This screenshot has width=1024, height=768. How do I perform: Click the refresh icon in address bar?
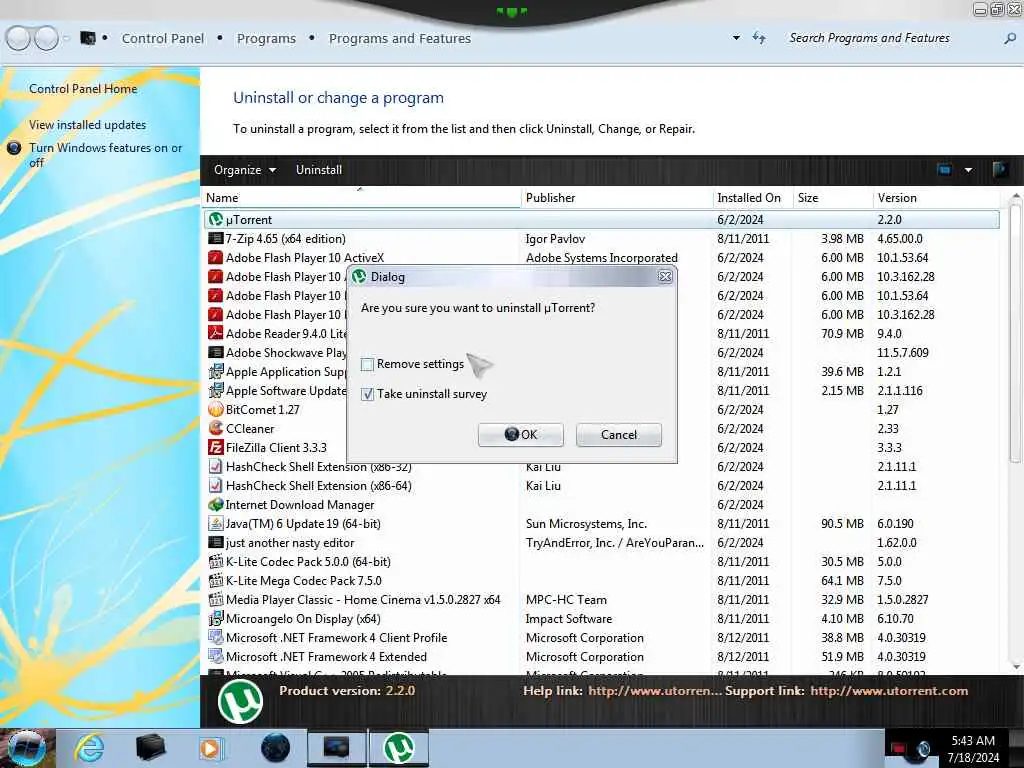(759, 38)
